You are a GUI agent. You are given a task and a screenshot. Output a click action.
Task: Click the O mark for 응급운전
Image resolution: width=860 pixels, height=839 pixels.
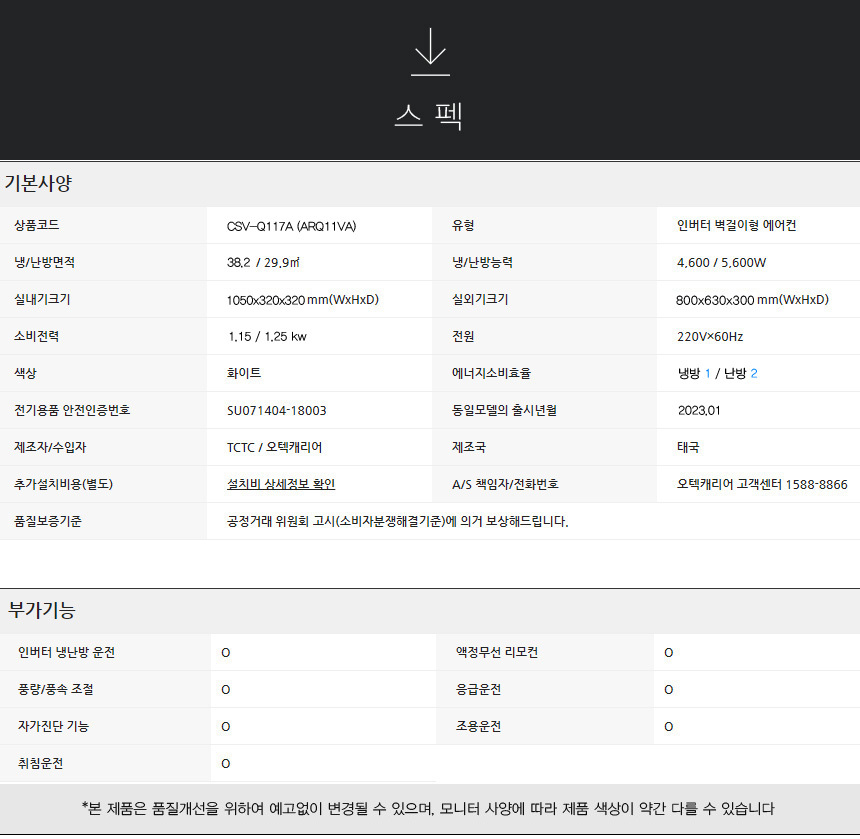(669, 690)
